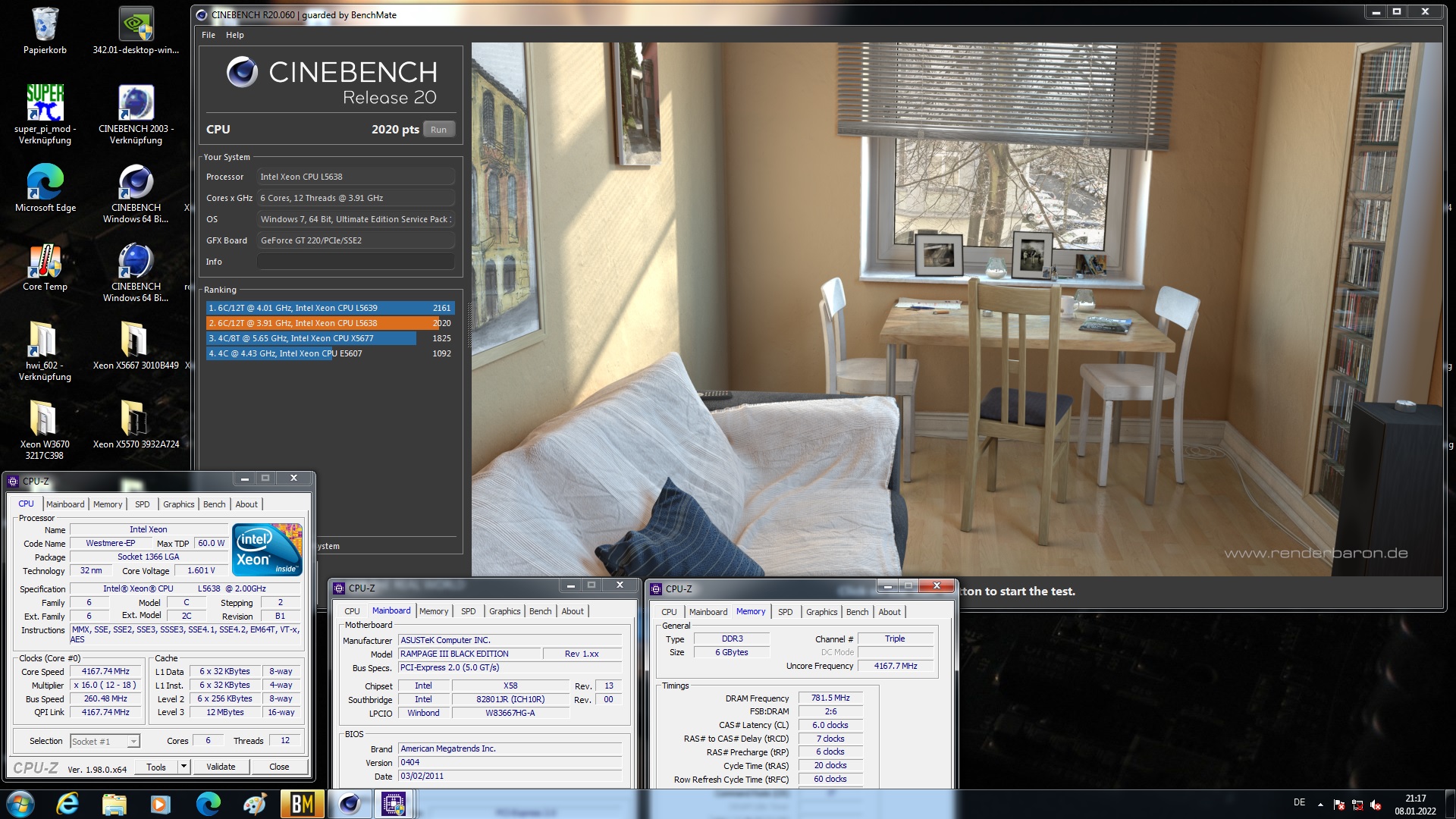Viewport: 1456px width, 819px height.
Task: Switch to Cinebench taskbar icon
Action: tap(349, 804)
